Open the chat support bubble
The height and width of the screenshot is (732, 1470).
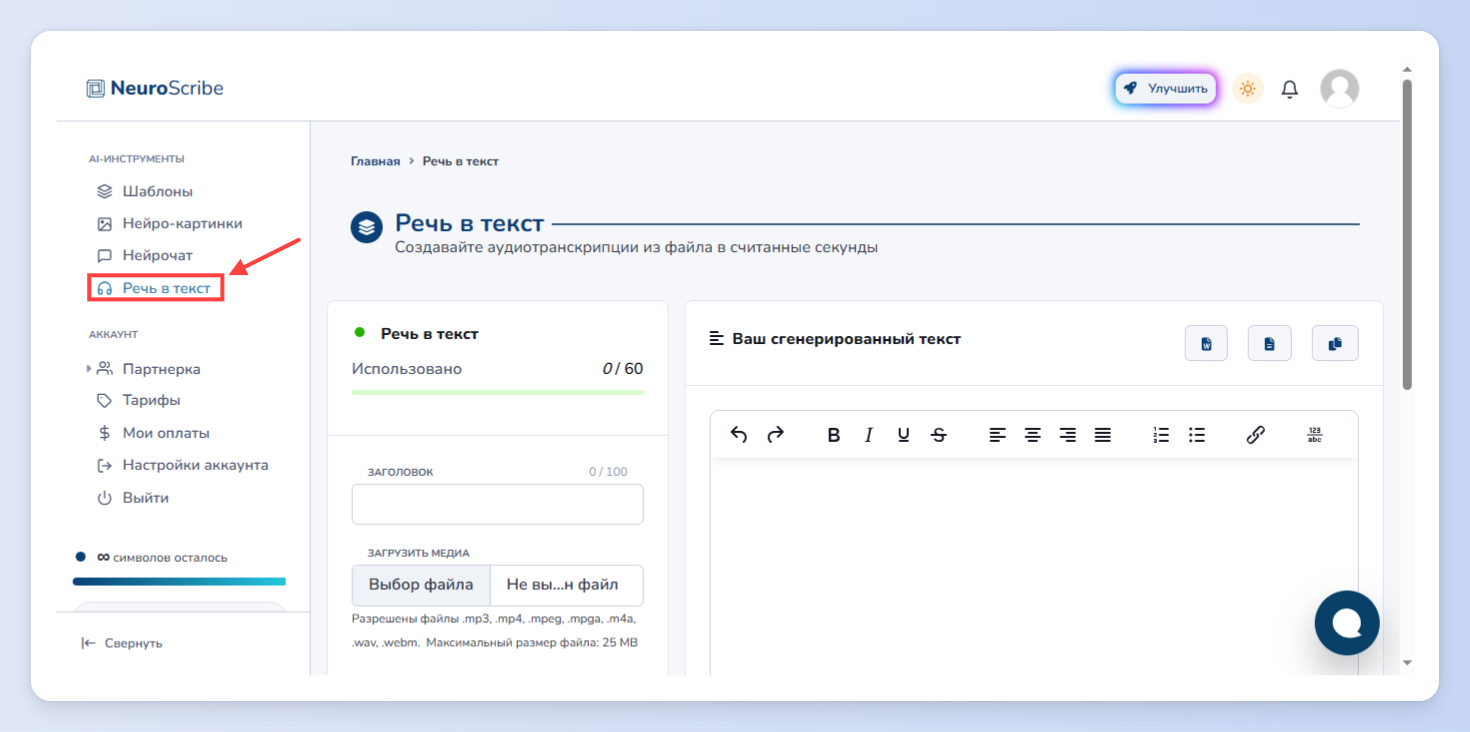1347,623
